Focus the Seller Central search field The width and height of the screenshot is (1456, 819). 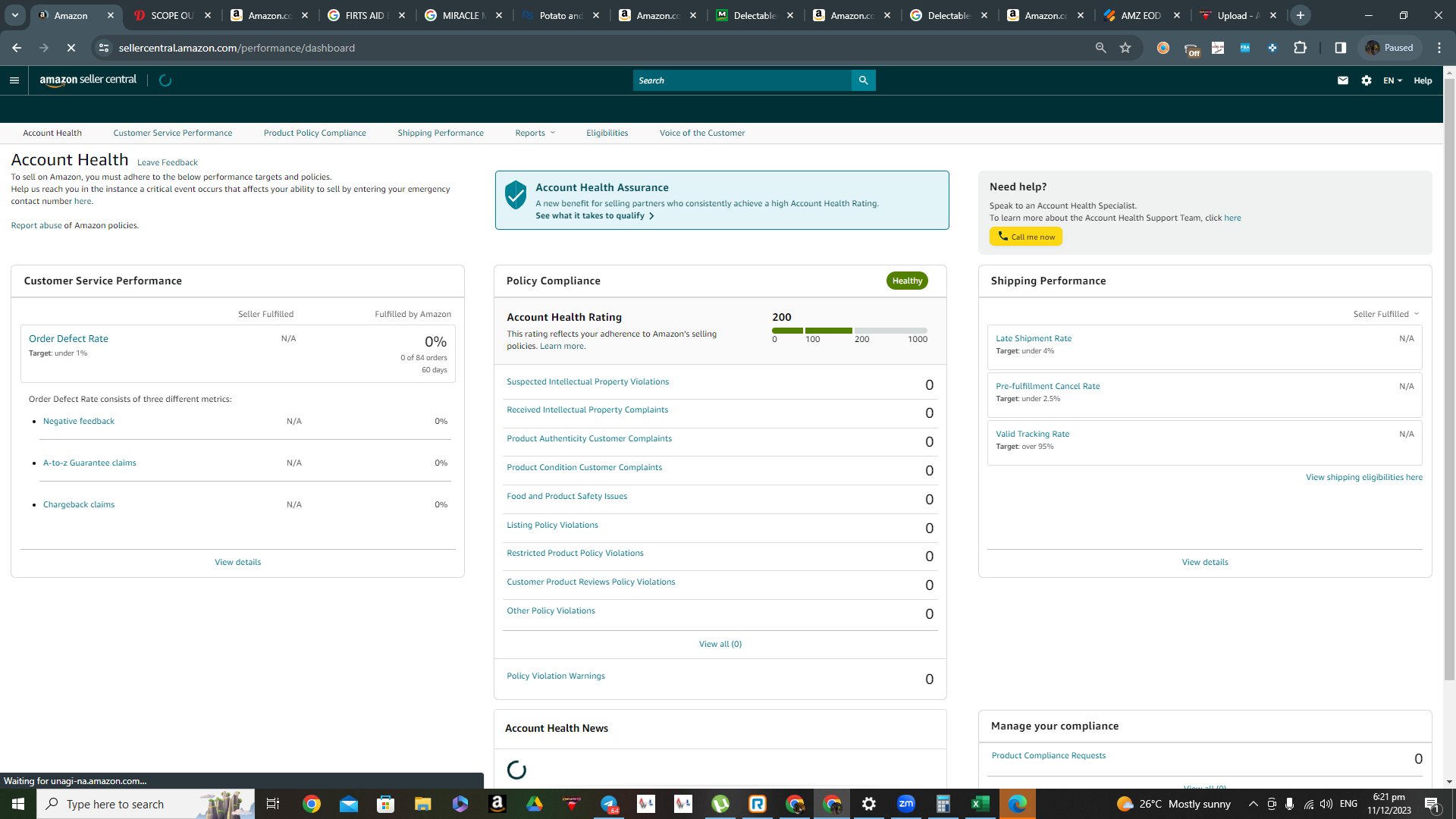[742, 80]
